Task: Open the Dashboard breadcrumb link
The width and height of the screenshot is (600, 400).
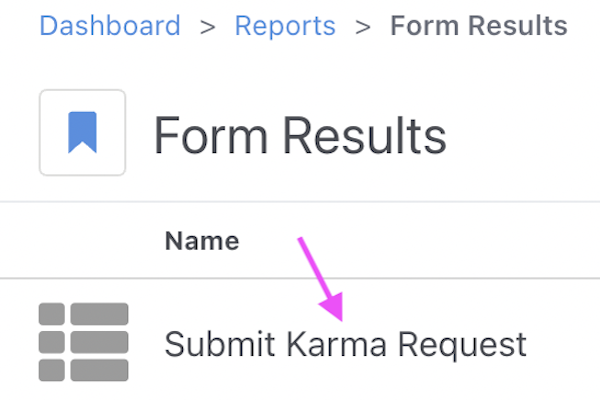Action: (x=110, y=26)
